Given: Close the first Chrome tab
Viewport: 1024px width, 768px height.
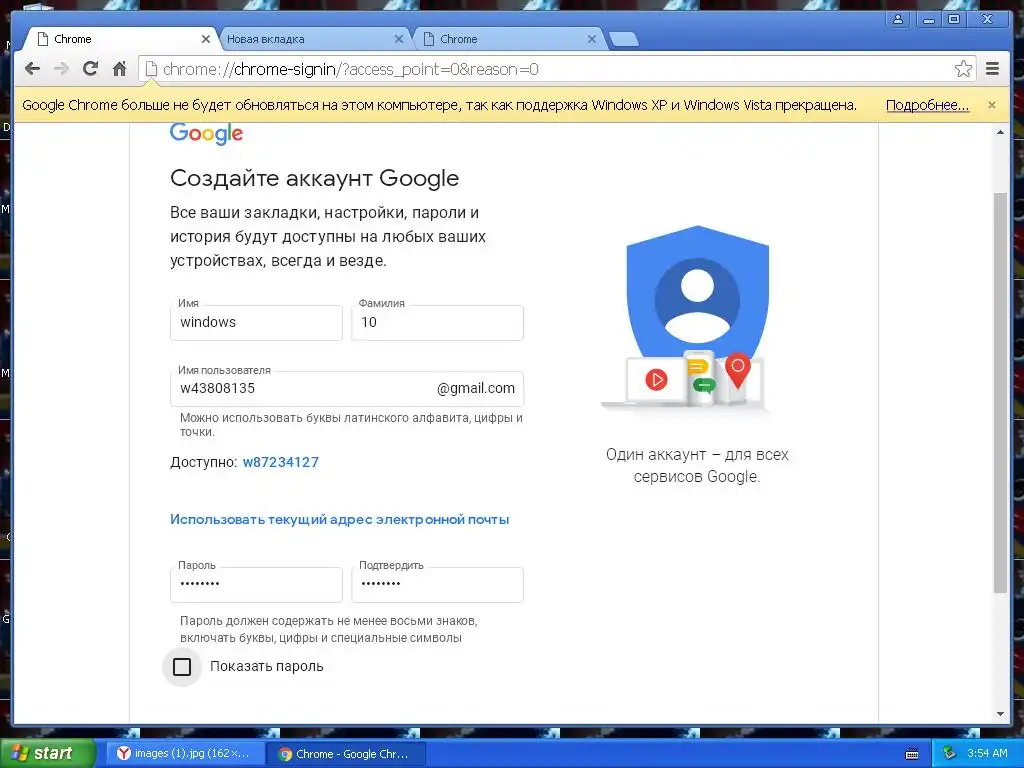Looking at the screenshot, I should (x=206, y=39).
